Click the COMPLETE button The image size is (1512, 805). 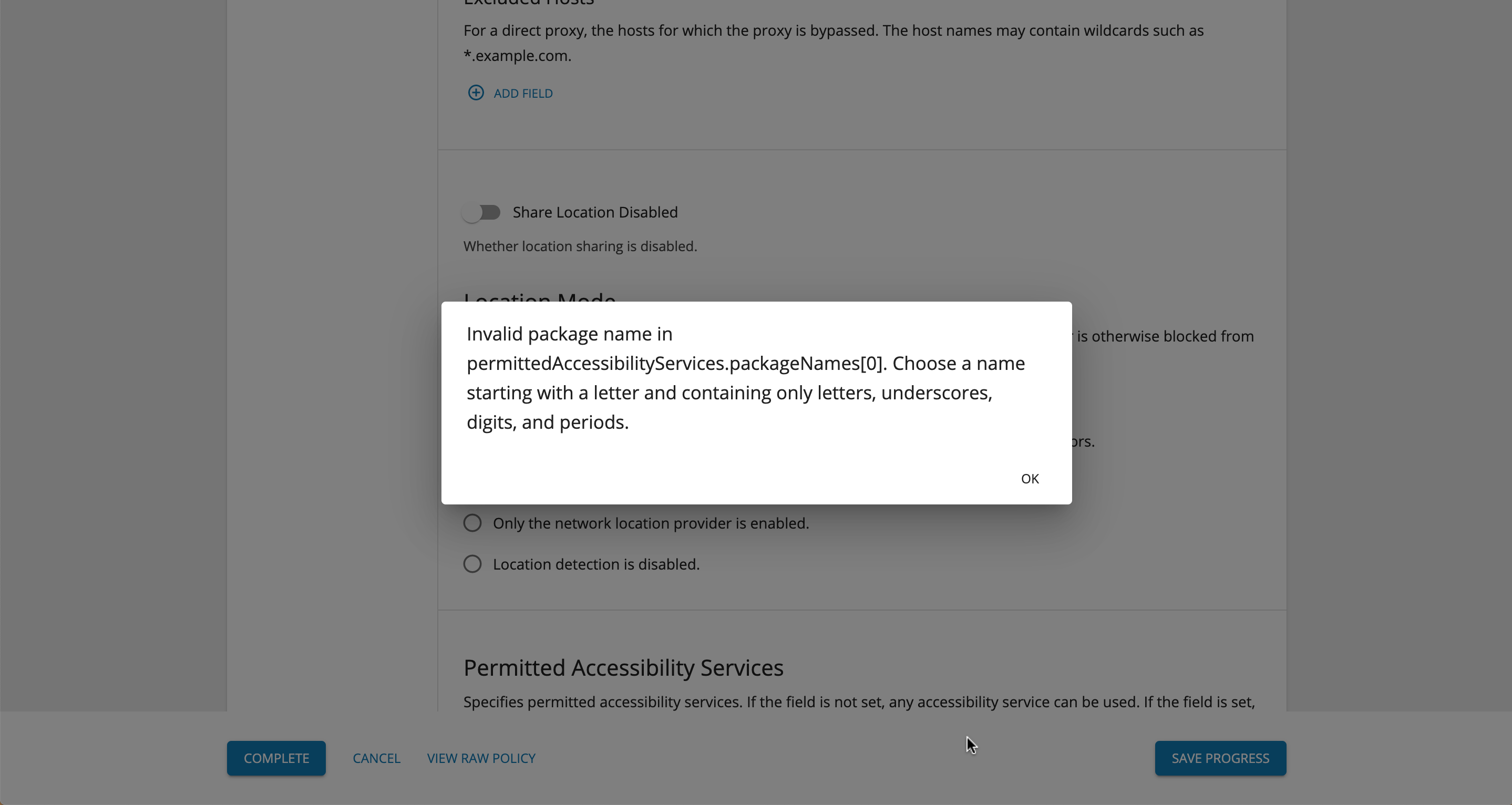click(276, 758)
